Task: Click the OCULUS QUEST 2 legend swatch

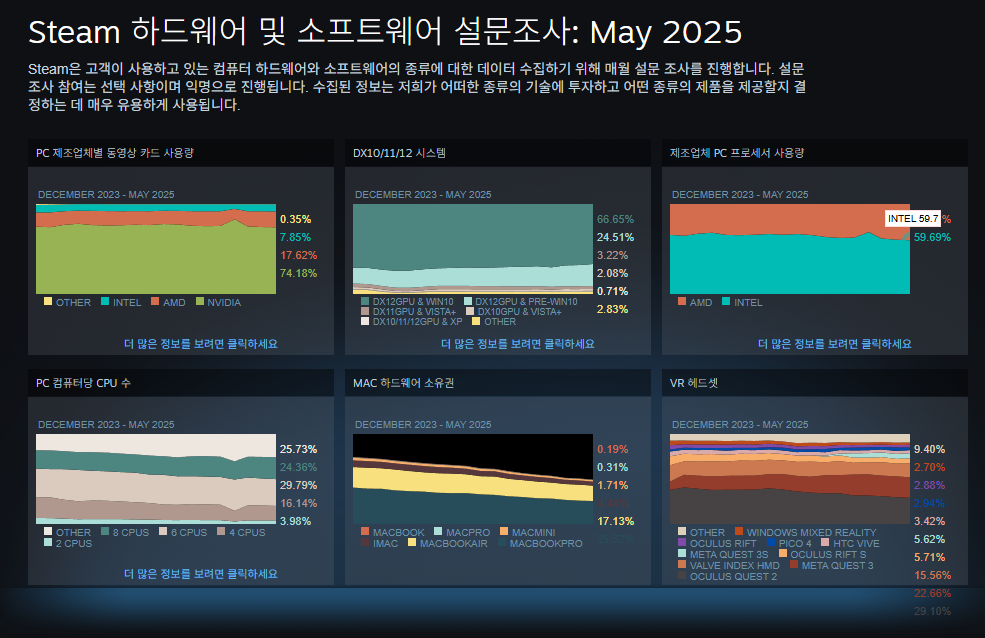Action: tap(682, 575)
